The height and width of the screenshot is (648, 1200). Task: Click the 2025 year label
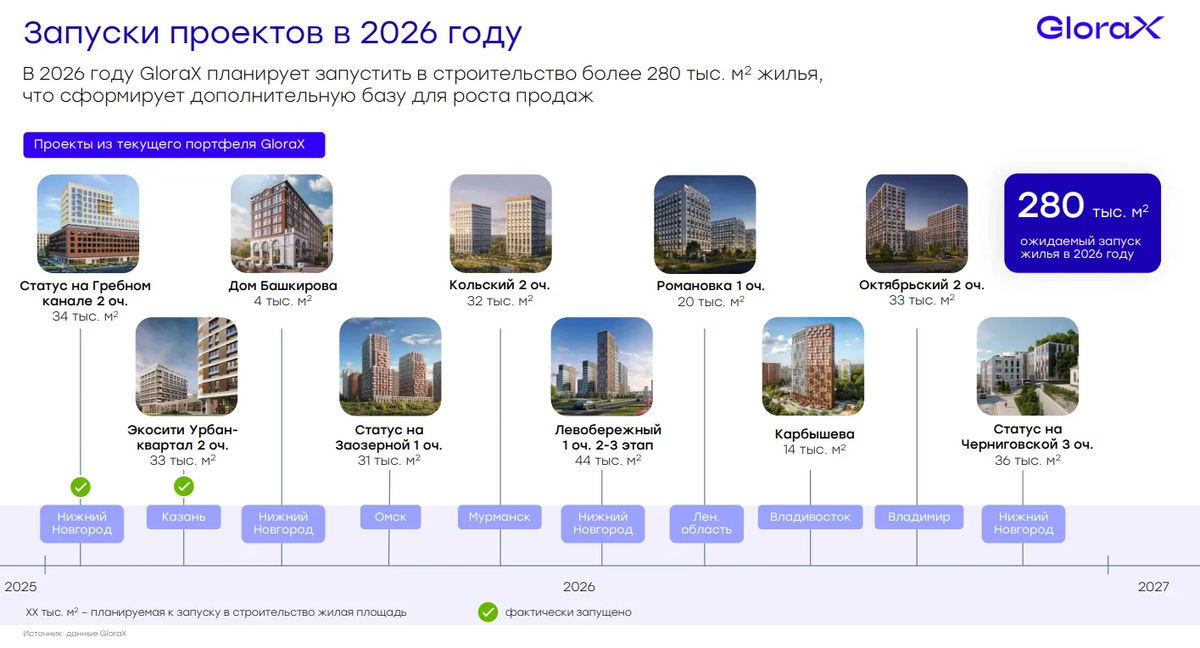point(21,587)
